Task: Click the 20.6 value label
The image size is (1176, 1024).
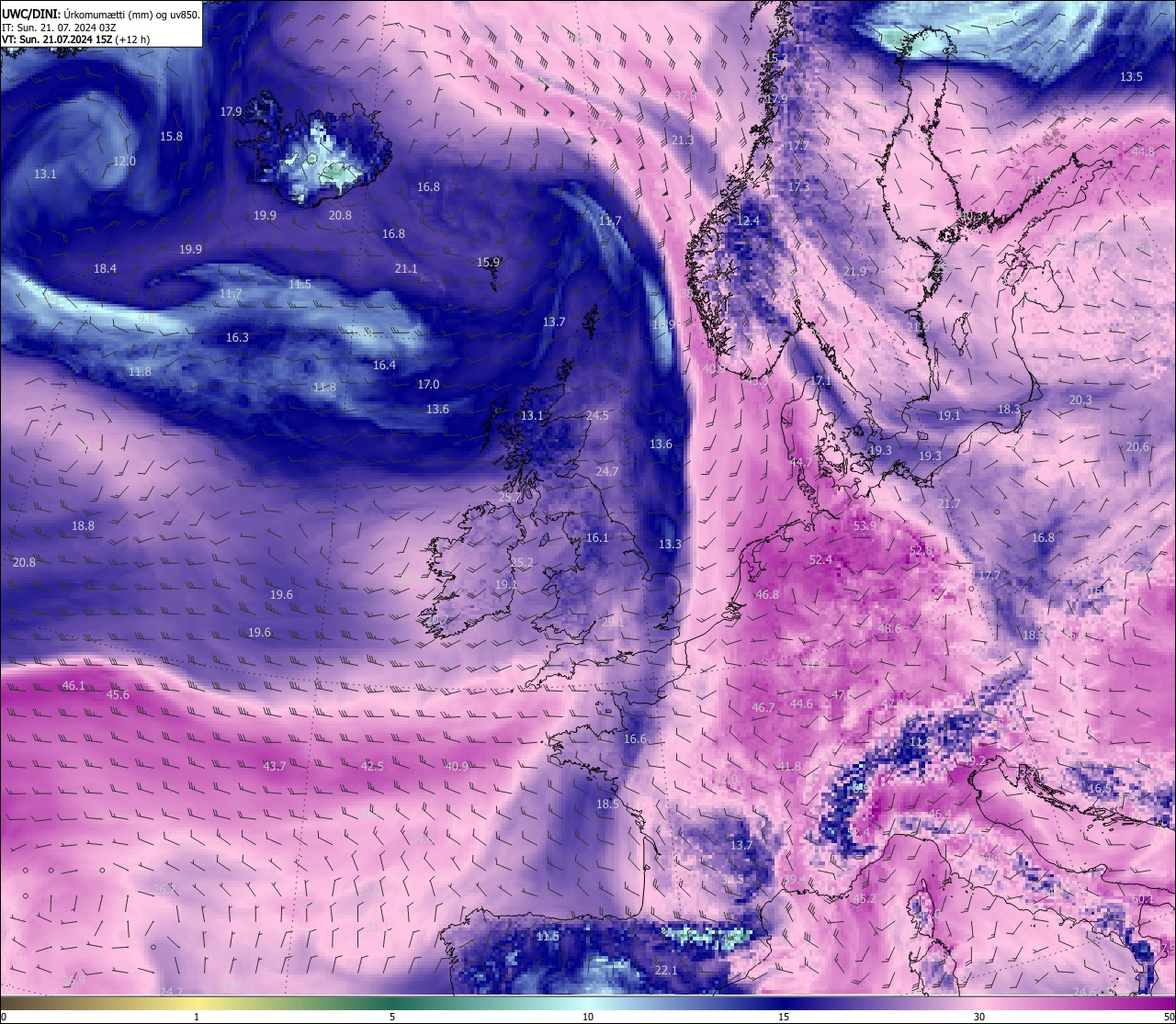Action: click(x=1137, y=446)
